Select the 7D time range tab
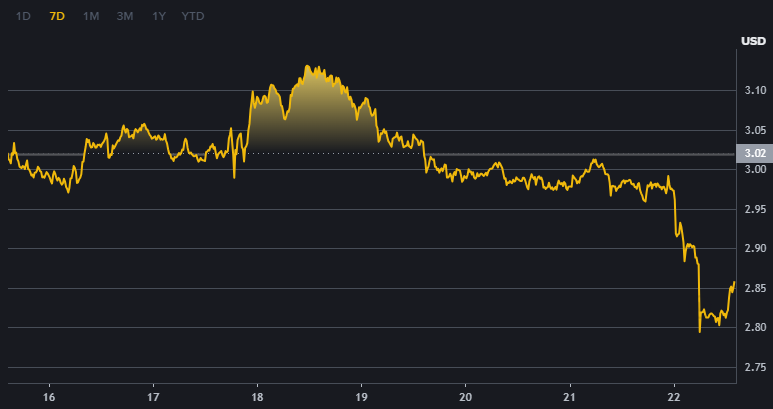773x409 pixels. coord(57,17)
